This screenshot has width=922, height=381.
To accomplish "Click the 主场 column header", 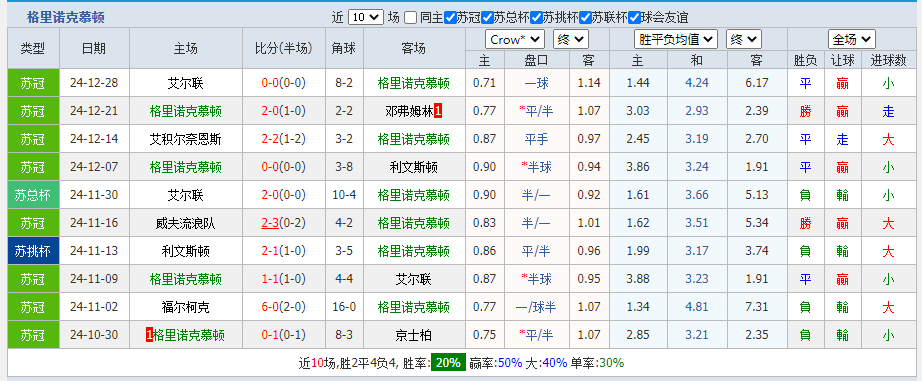I will click(186, 48).
